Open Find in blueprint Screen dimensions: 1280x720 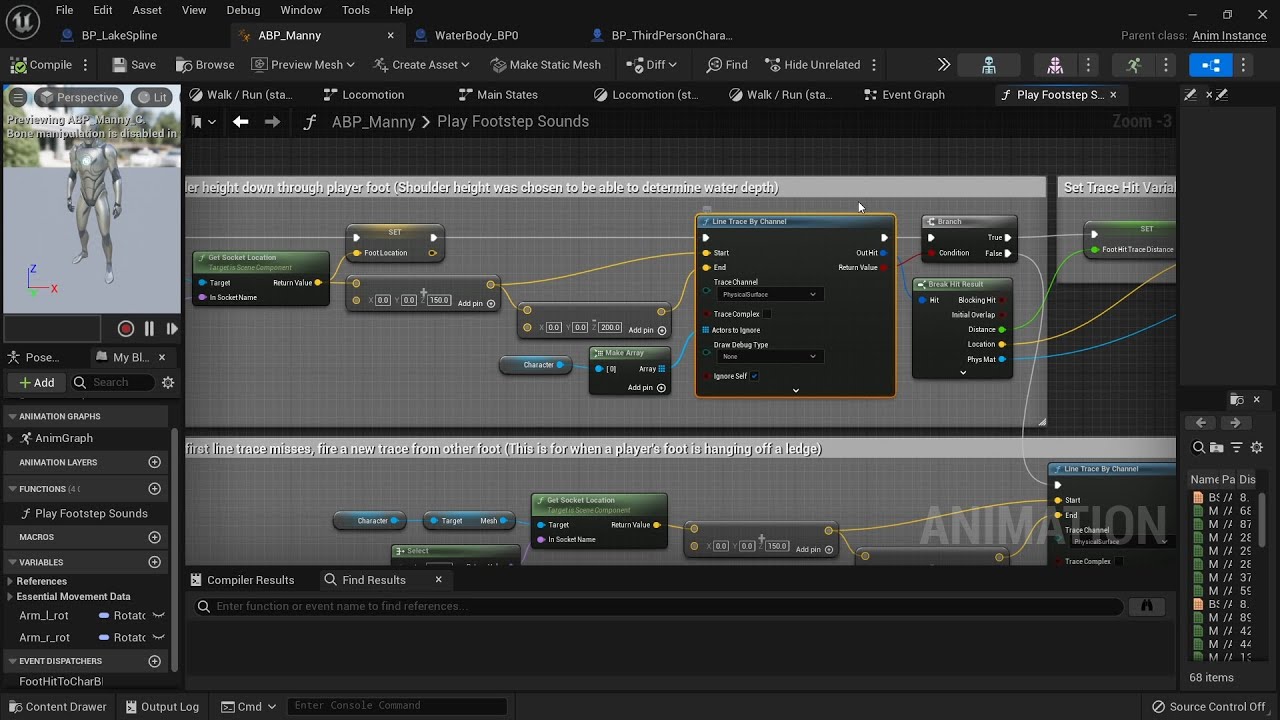(727, 65)
